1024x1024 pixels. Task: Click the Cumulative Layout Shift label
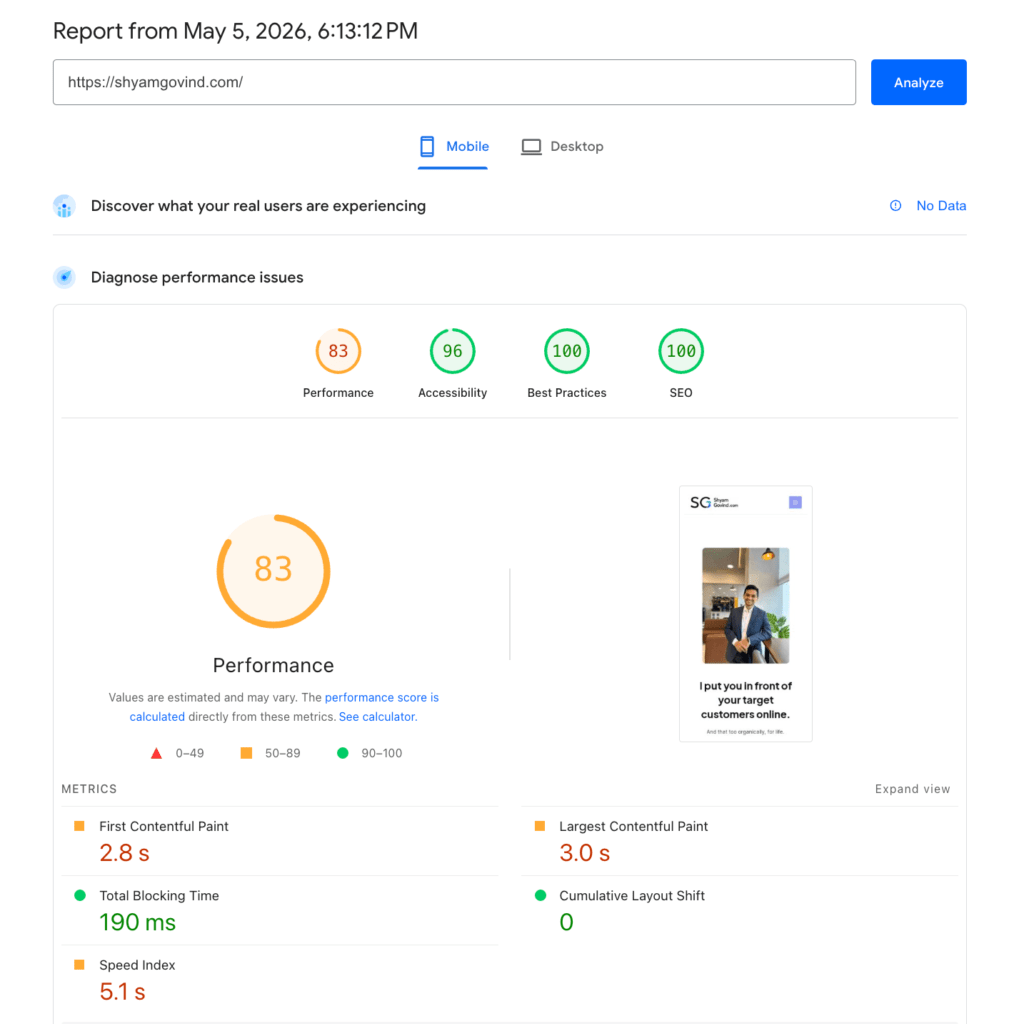(x=632, y=895)
